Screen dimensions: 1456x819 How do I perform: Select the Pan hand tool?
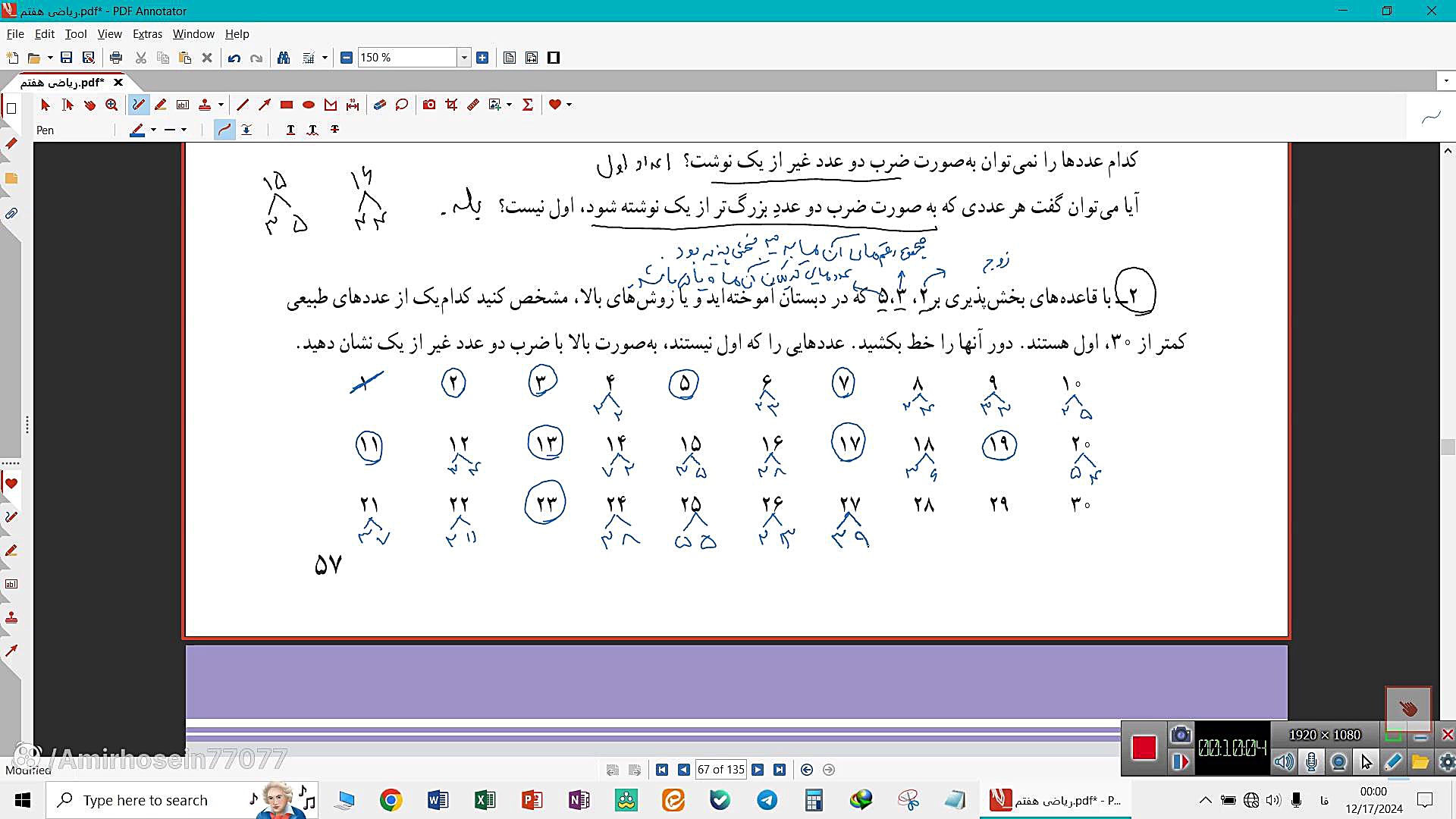click(89, 105)
